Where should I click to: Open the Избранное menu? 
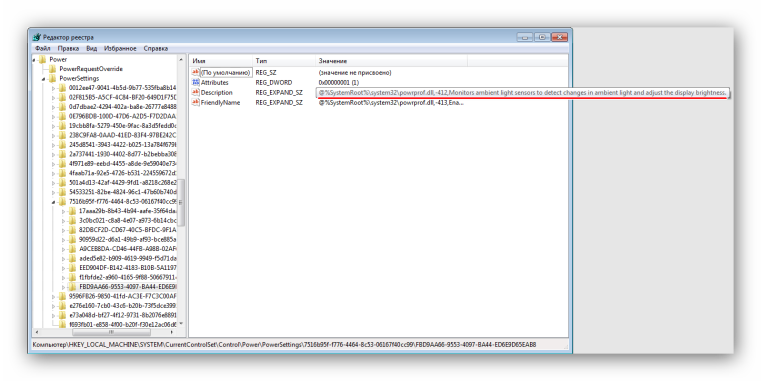click(120, 49)
